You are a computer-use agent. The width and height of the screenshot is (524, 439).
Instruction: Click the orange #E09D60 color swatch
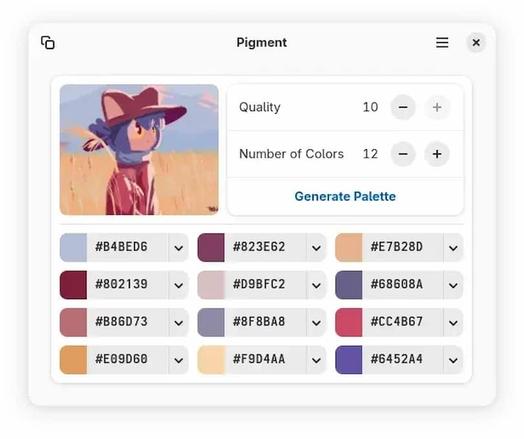pos(73,360)
